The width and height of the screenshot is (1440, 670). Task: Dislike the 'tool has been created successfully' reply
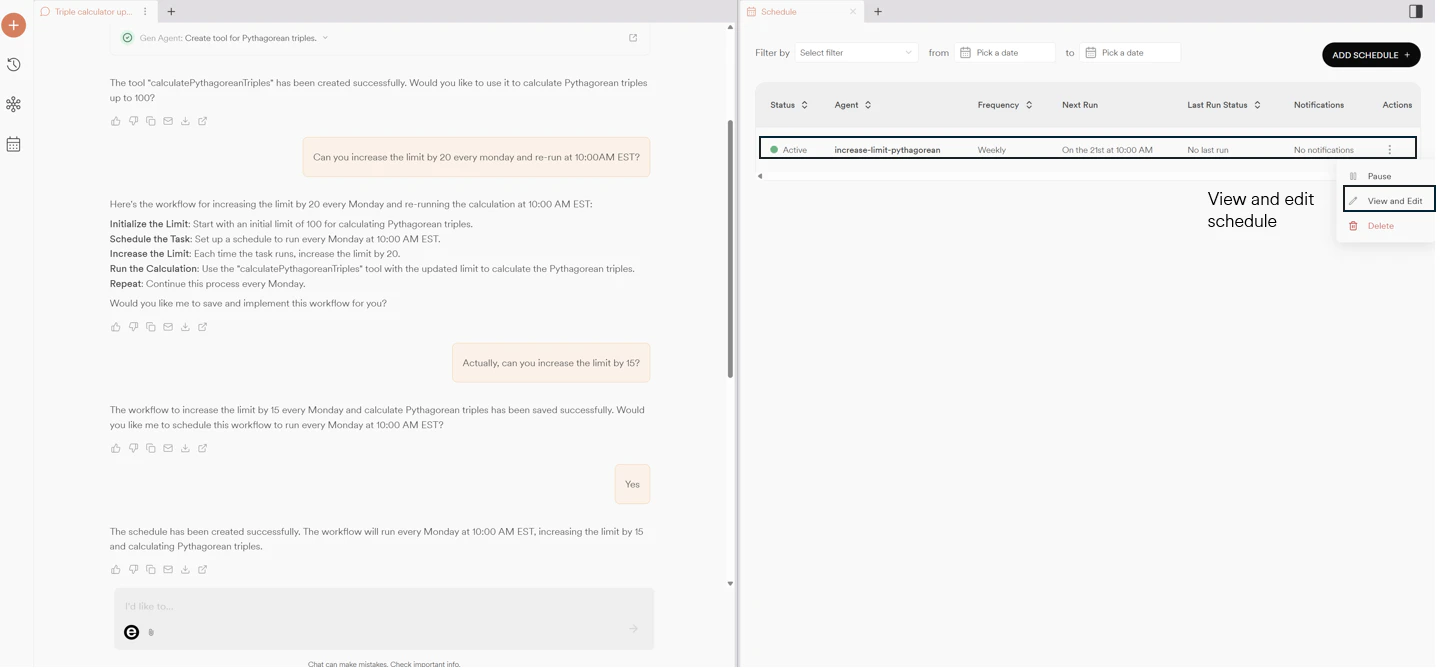click(133, 121)
